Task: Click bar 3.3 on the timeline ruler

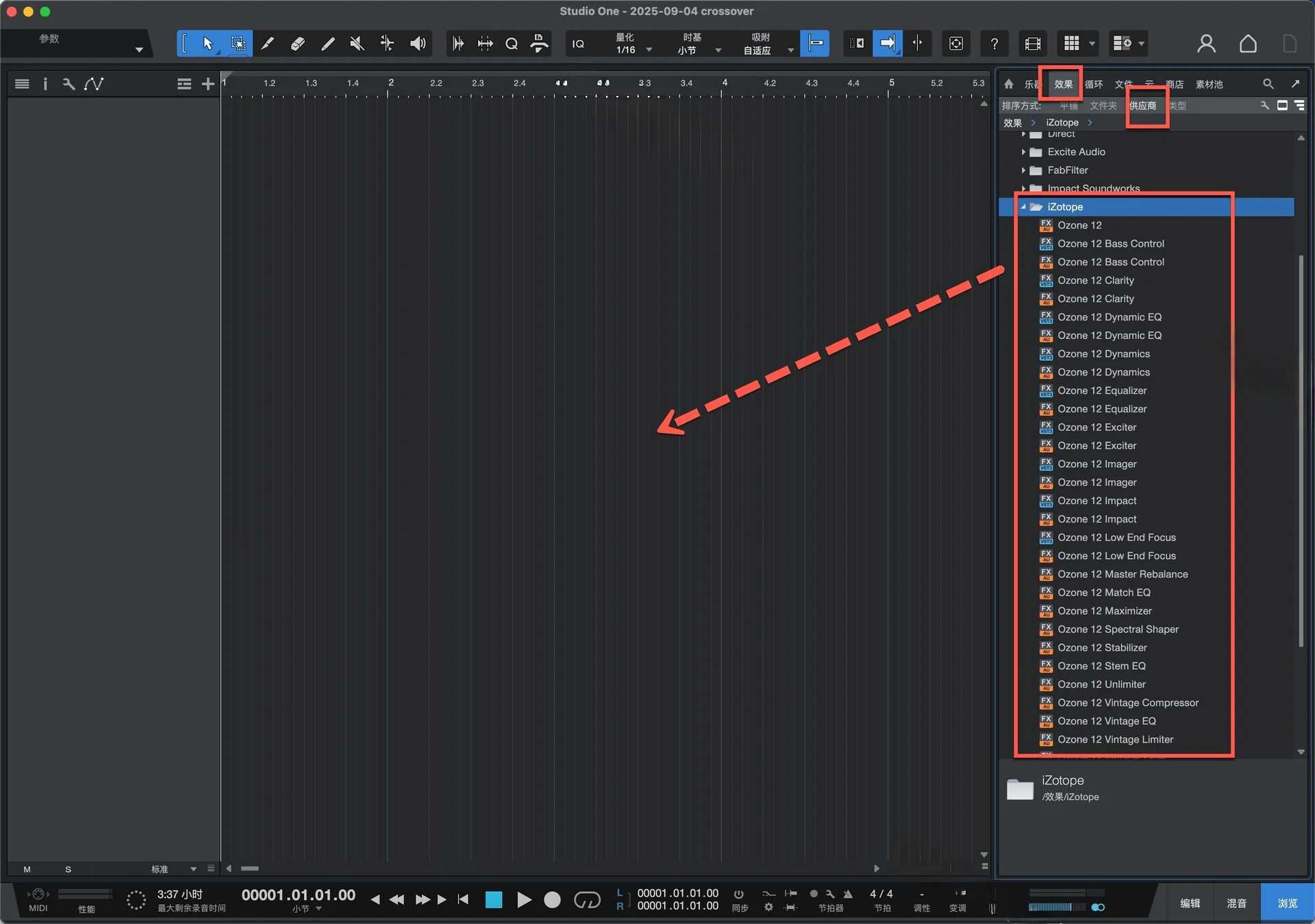Action: (644, 83)
